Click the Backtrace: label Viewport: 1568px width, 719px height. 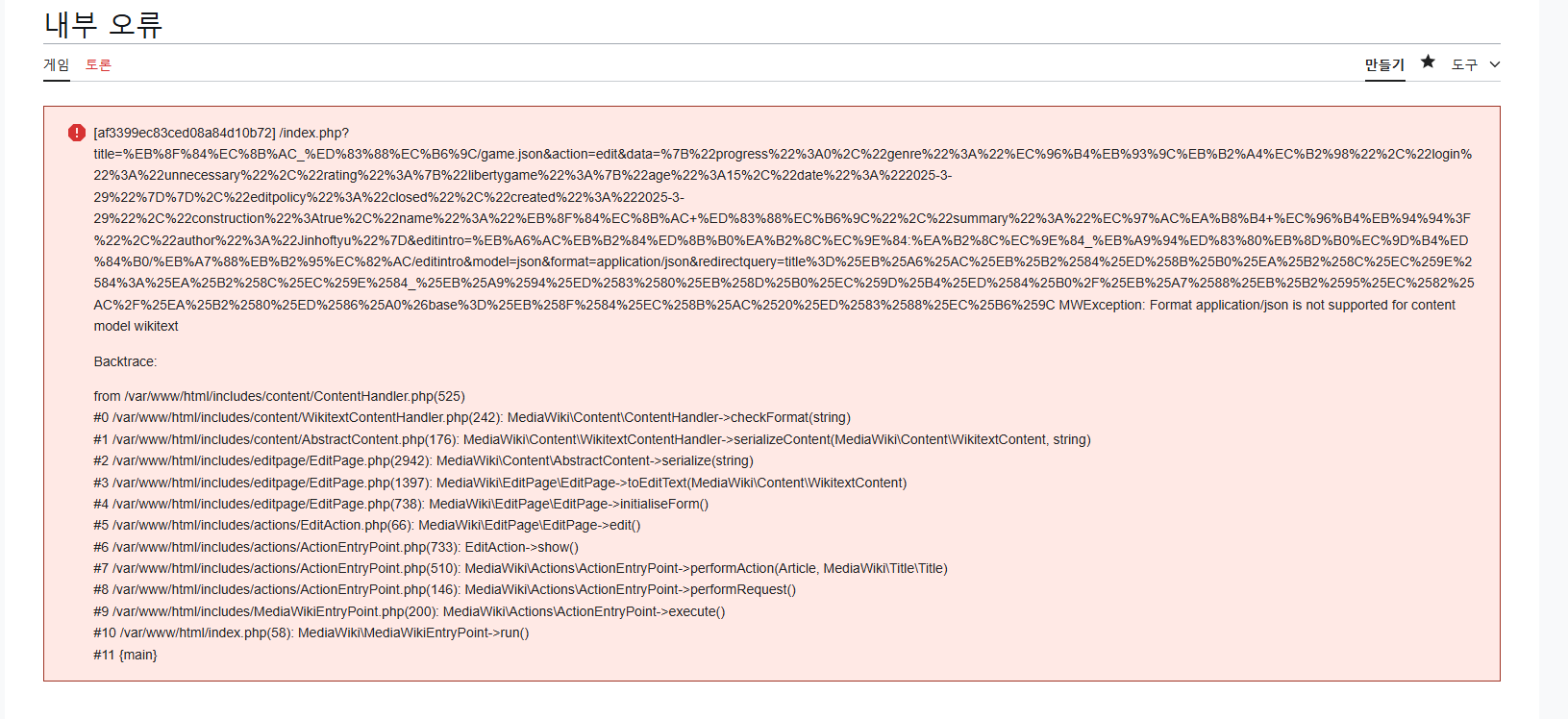click(125, 361)
